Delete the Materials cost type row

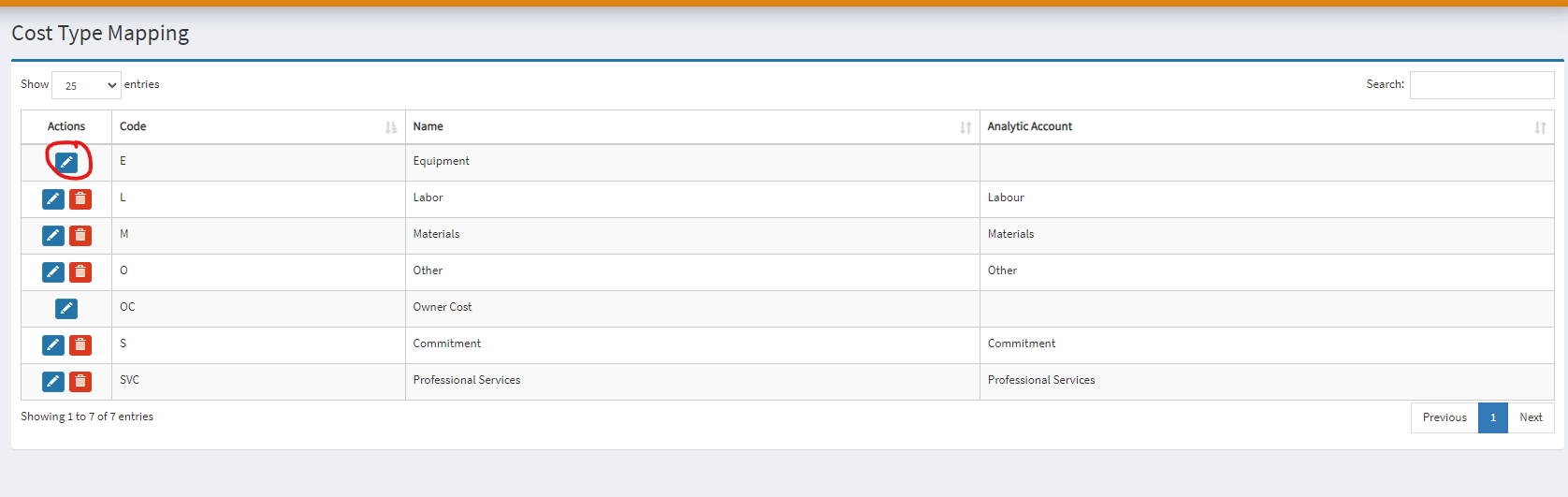coord(80,235)
